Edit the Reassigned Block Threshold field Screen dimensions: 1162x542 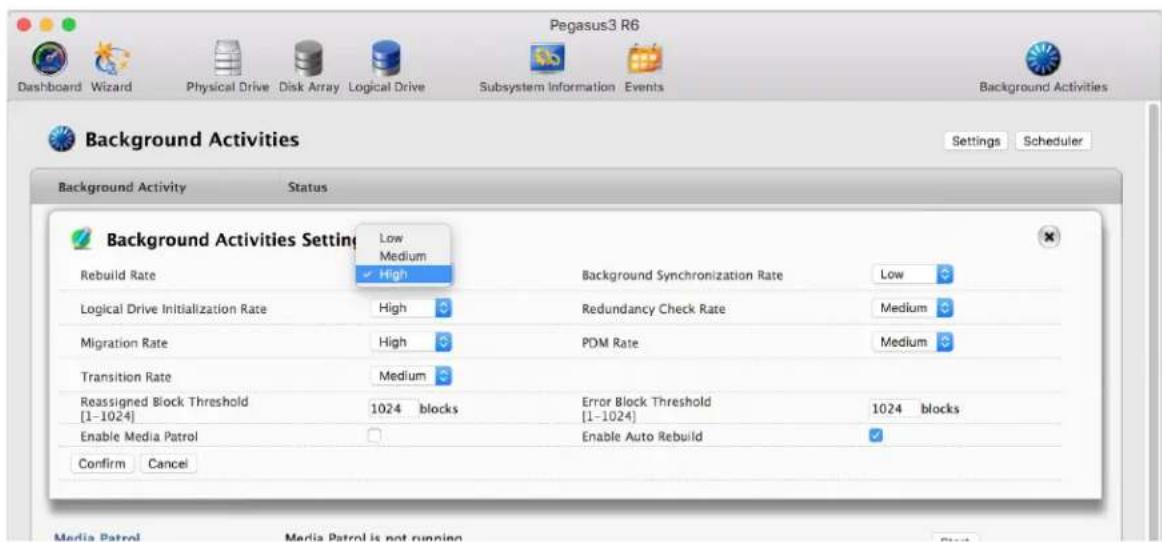click(391, 409)
